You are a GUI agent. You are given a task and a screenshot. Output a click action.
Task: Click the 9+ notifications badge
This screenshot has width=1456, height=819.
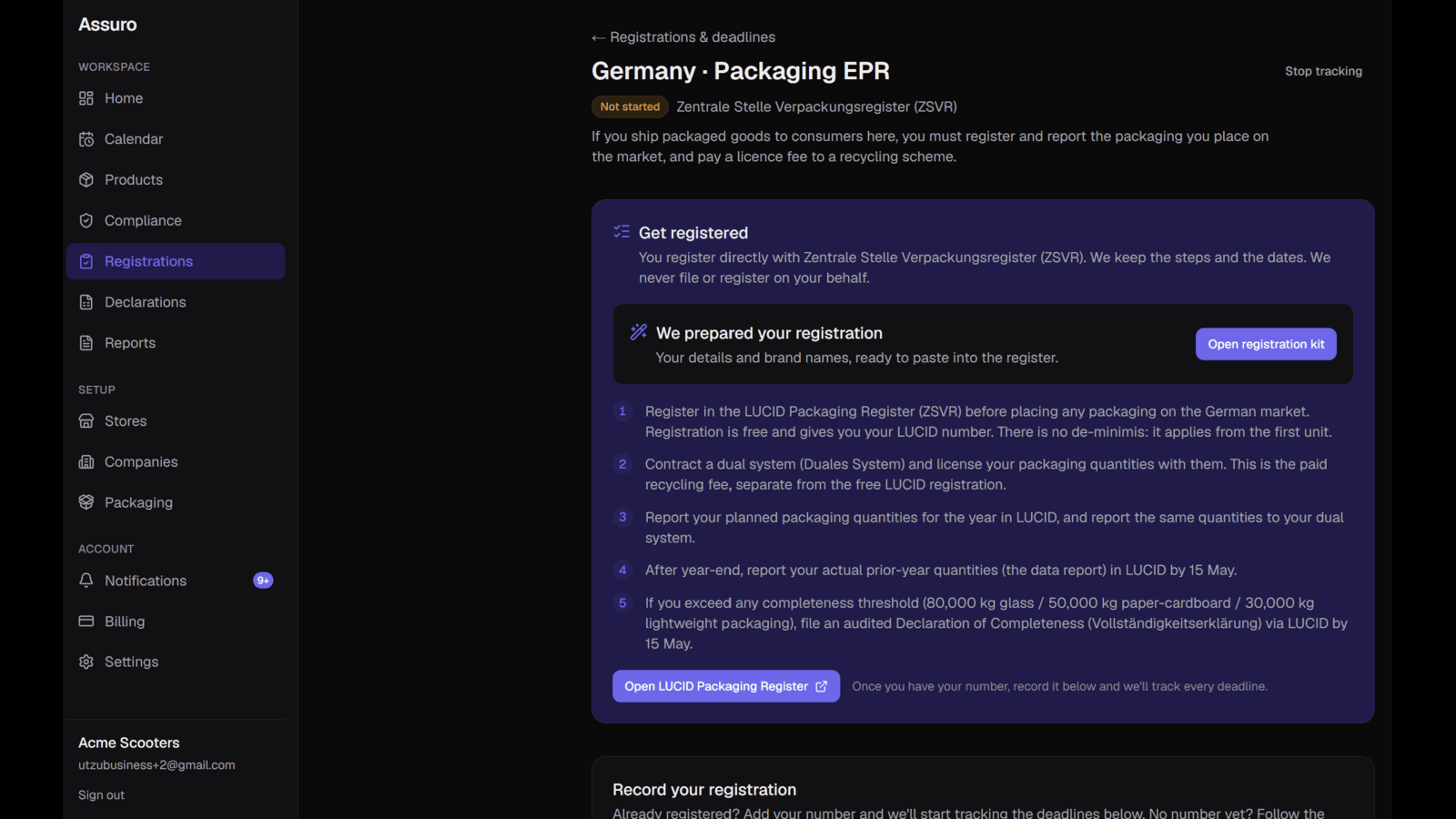[x=263, y=581]
